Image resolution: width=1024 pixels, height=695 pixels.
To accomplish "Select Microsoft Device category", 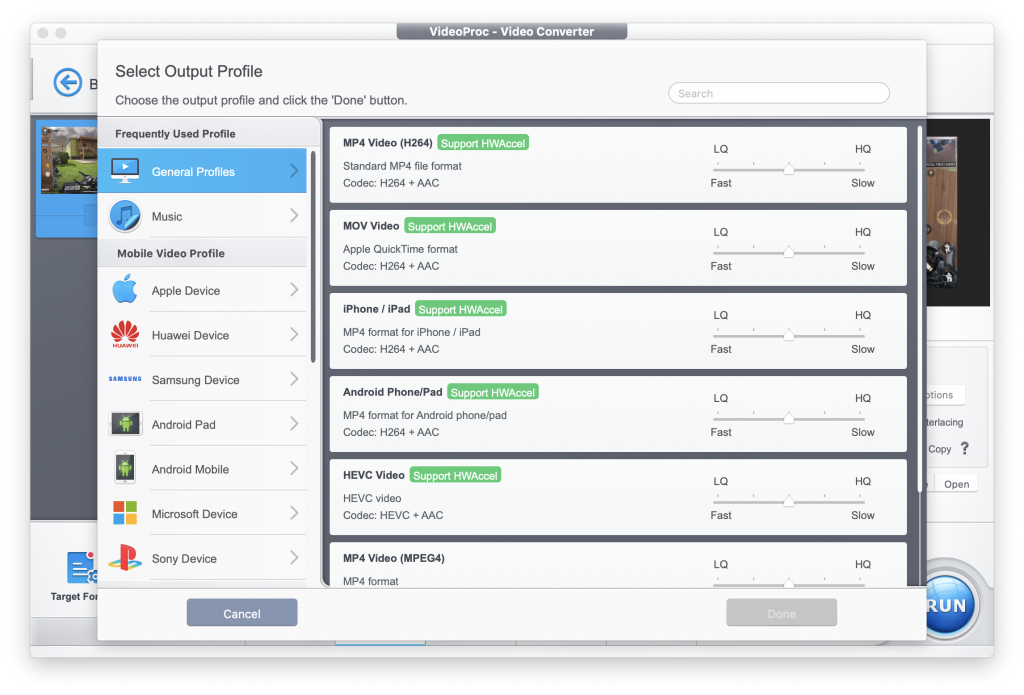I will point(202,513).
